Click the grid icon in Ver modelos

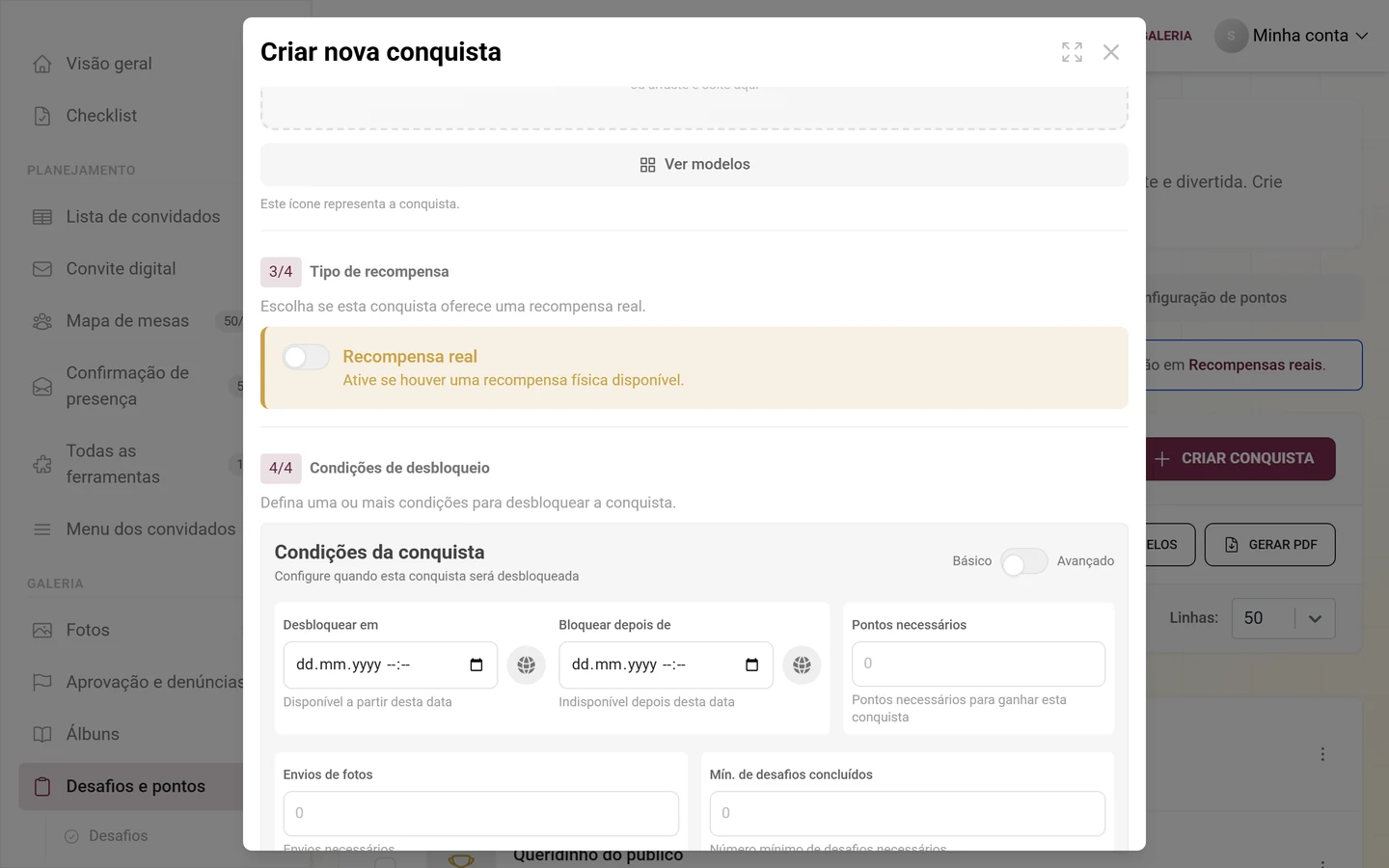pyautogui.click(x=647, y=165)
